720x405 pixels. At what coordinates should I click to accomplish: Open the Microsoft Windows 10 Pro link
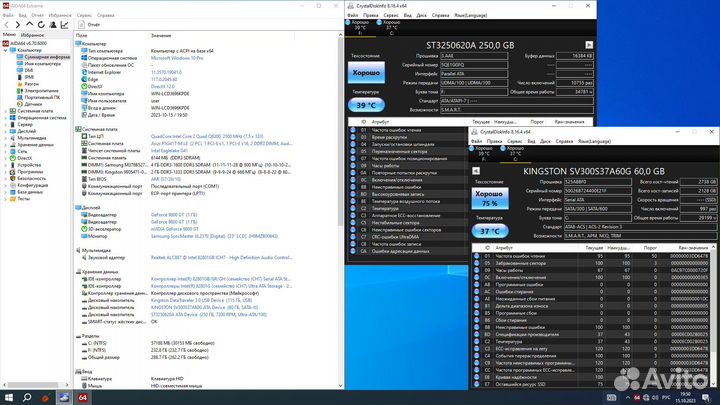point(177,58)
